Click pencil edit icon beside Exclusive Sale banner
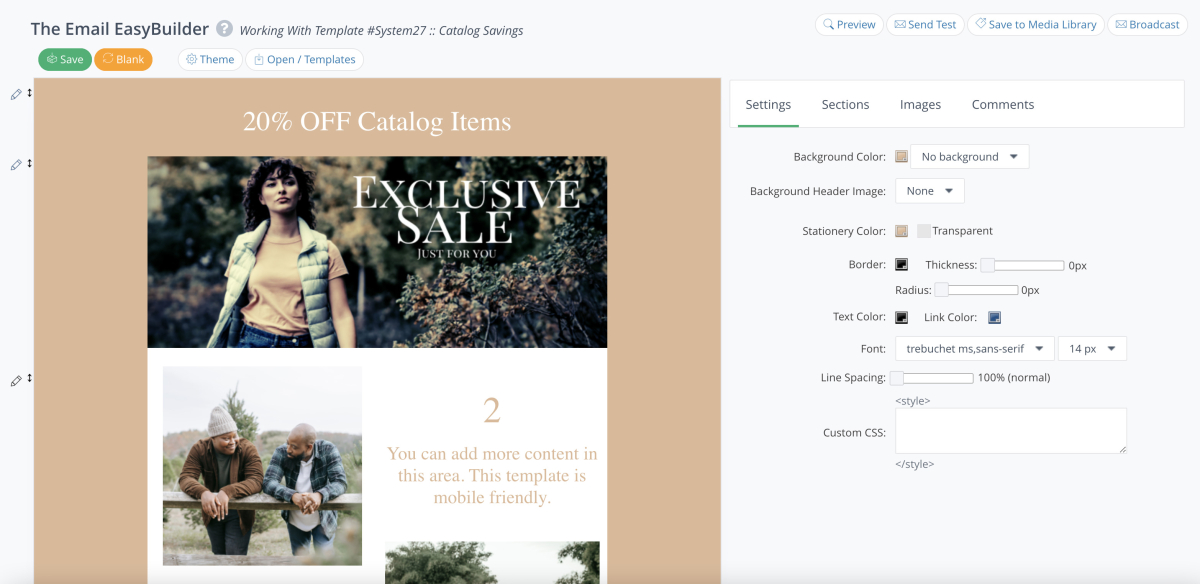Viewport: 1200px width, 584px height. [x=16, y=165]
